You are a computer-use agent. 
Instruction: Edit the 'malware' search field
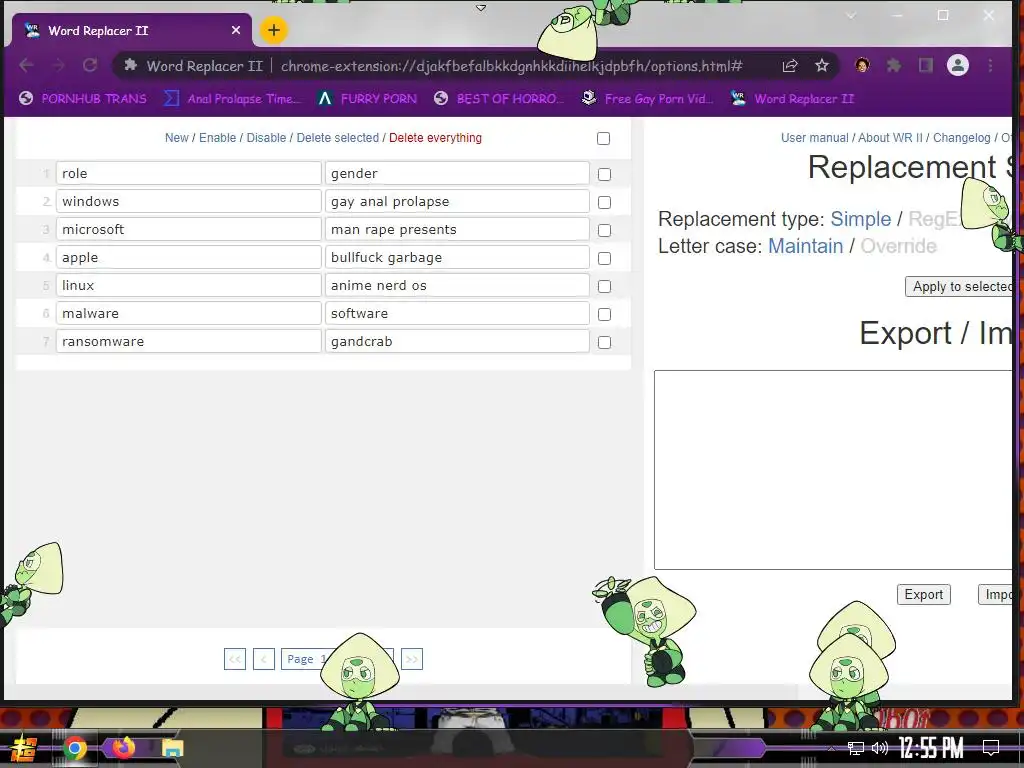pos(189,314)
